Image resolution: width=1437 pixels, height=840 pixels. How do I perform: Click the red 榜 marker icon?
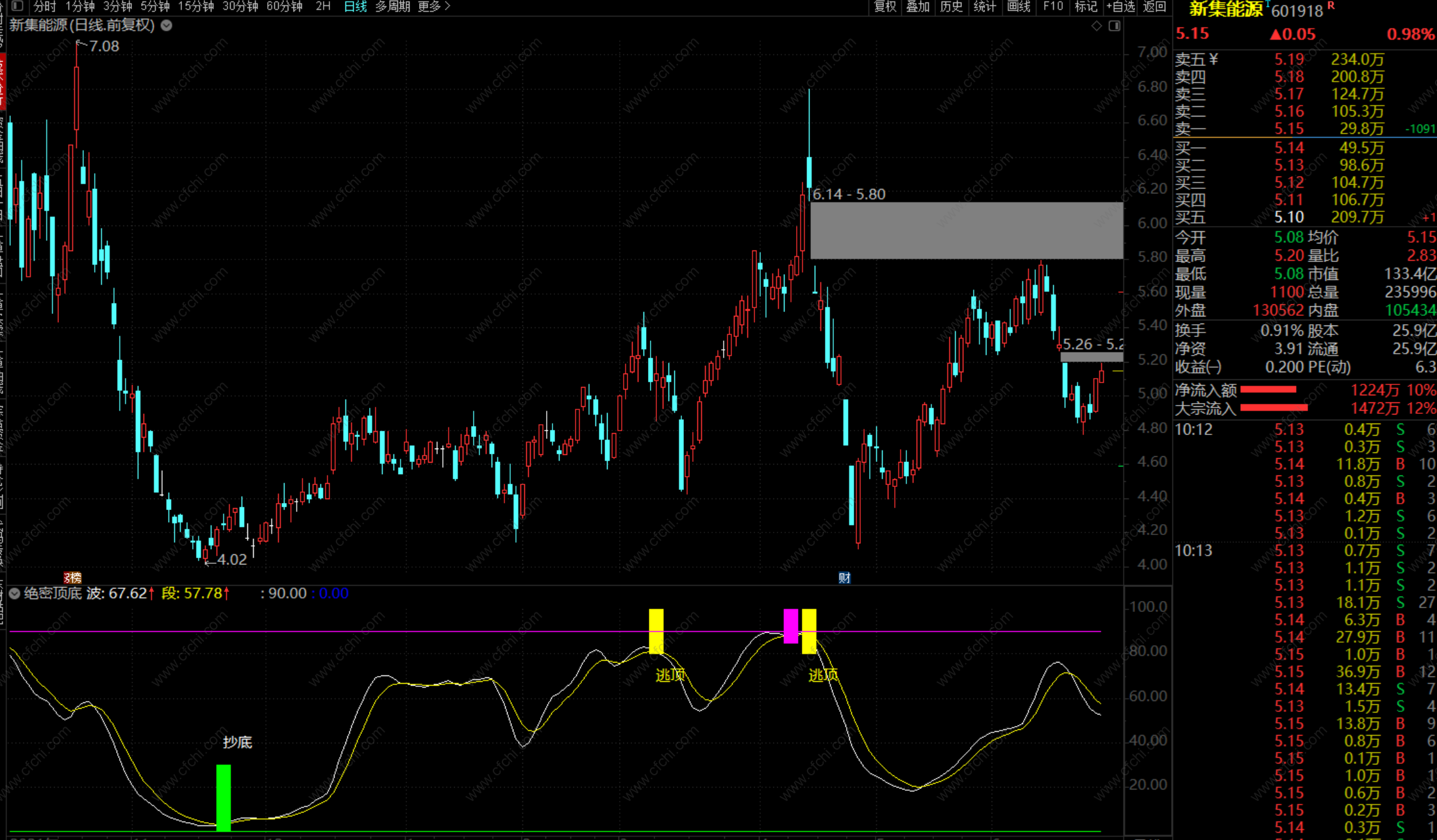(72, 578)
